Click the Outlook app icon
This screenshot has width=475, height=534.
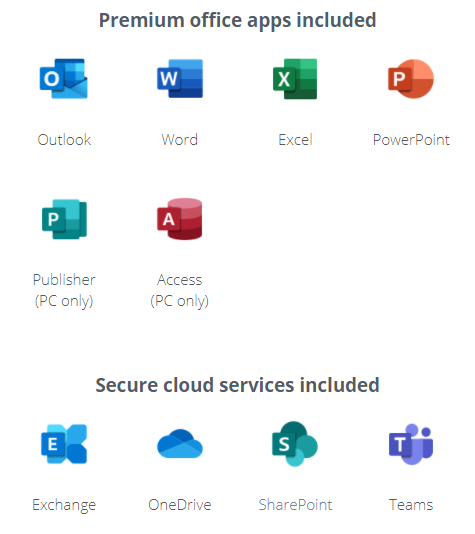click(64, 79)
